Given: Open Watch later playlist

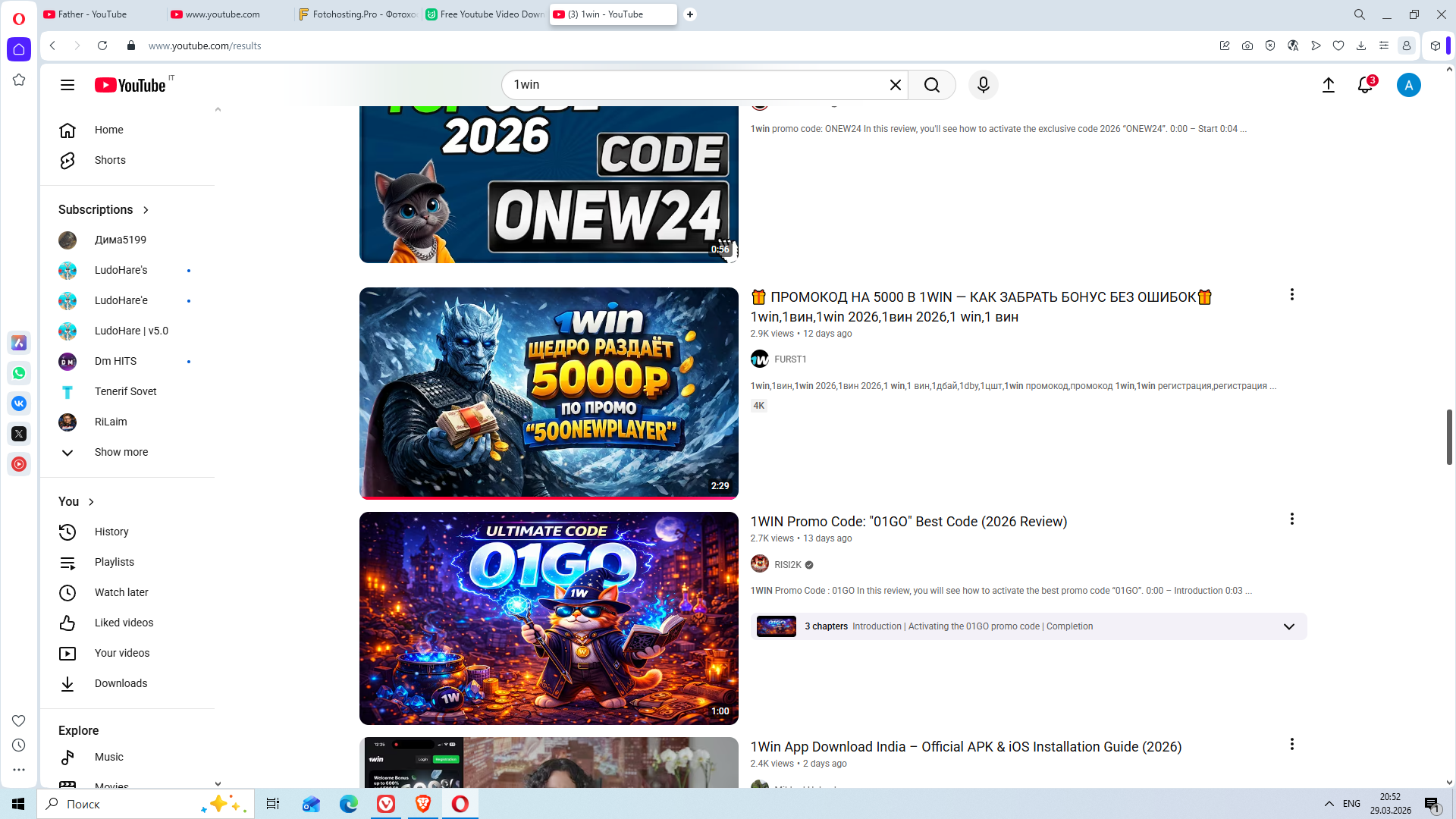Looking at the screenshot, I should [121, 592].
